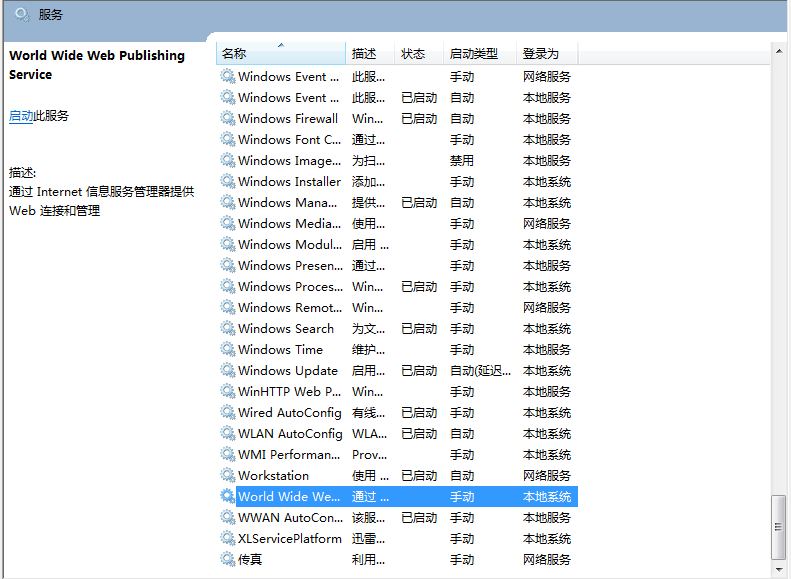The height and width of the screenshot is (579, 791).
Task: Sort services by 启动类型 column header
Action: click(x=480, y=53)
